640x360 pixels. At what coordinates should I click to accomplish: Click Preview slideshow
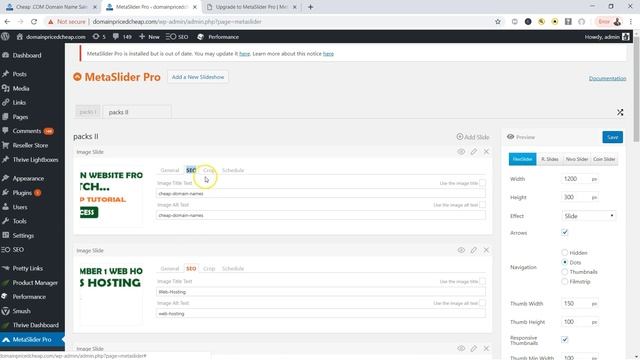521,137
